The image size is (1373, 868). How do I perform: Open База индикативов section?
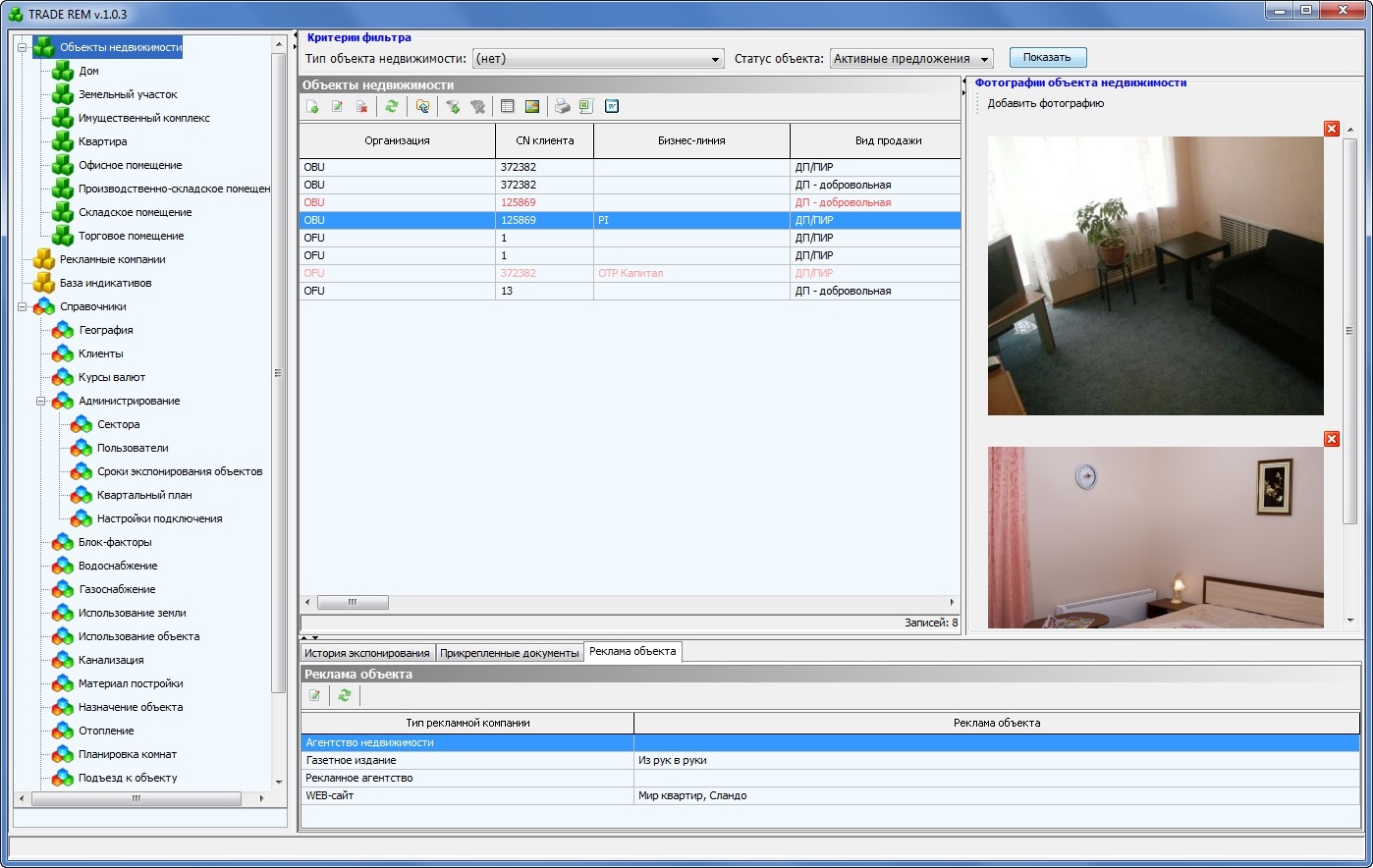[x=106, y=283]
